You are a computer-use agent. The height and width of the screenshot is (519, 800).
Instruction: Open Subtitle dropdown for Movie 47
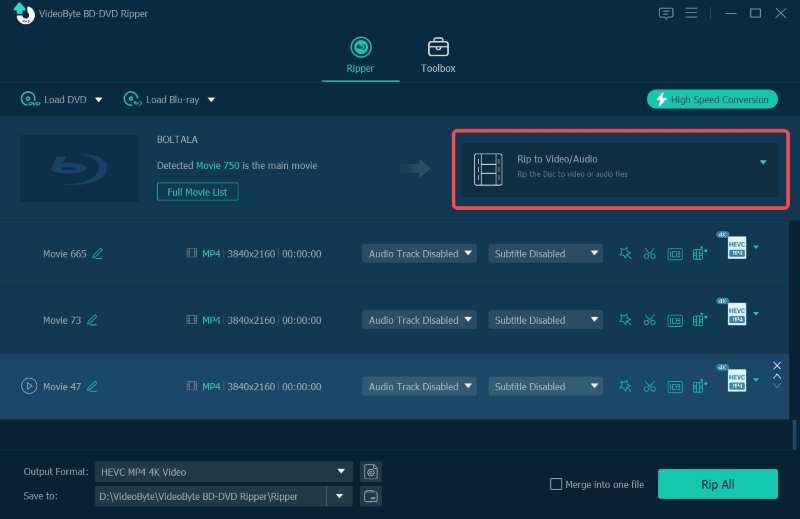(x=545, y=386)
